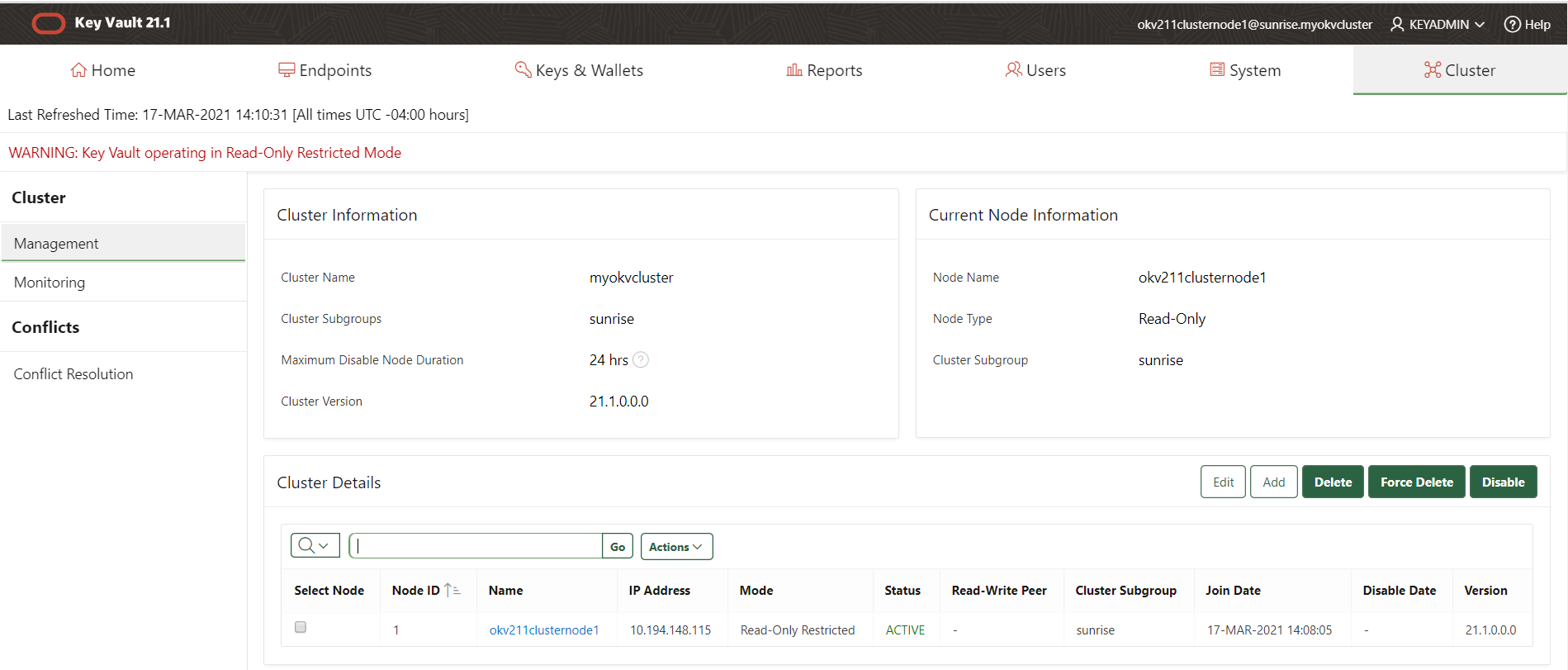This screenshot has height=670, width=1568.
Task: Click the Home house icon
Action: tap(78, 70)
